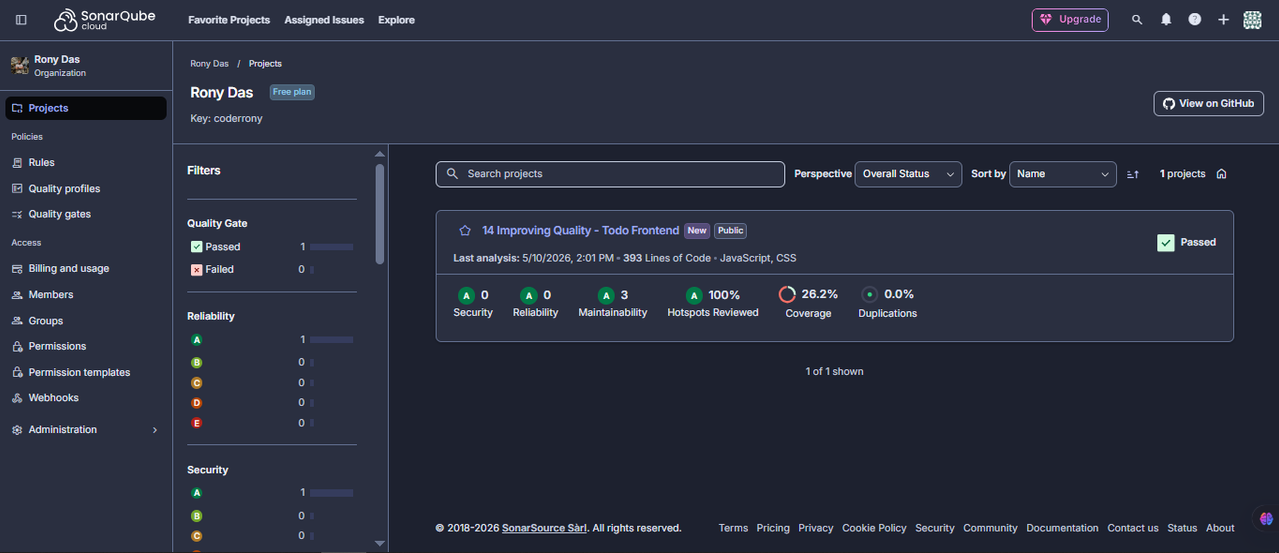
Task: Filter Reliability by rating A
Action: (x=197, y=340)
